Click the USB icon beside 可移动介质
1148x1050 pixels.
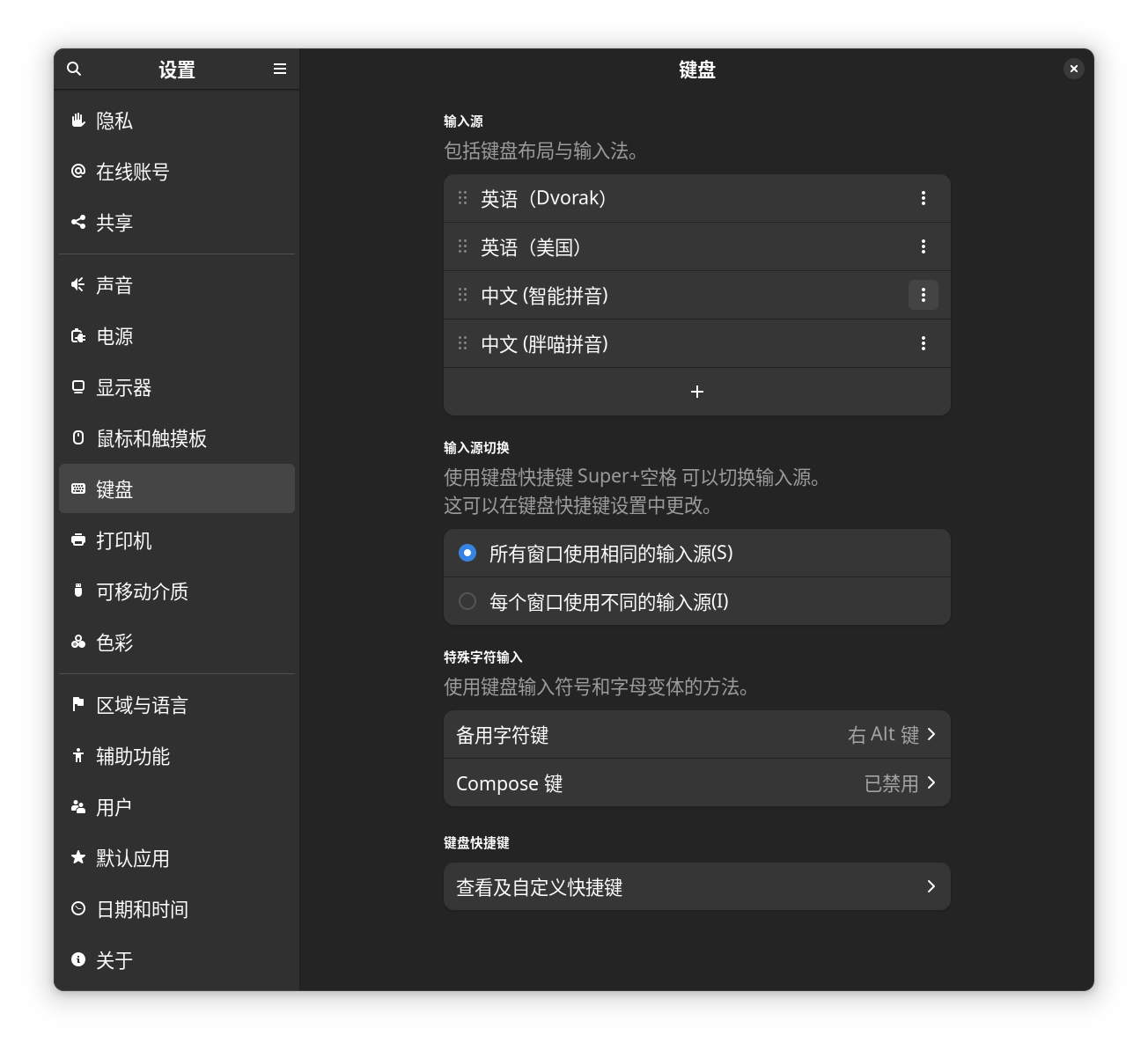(x=78, y=591)
